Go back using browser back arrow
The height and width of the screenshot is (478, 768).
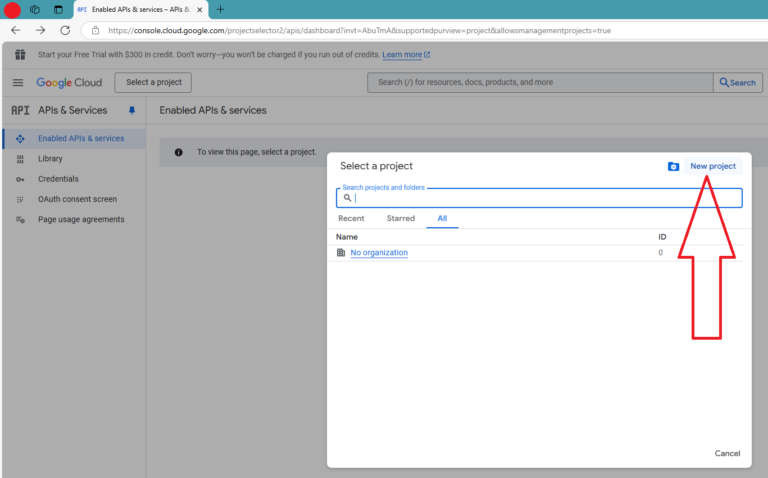(15, 30)
